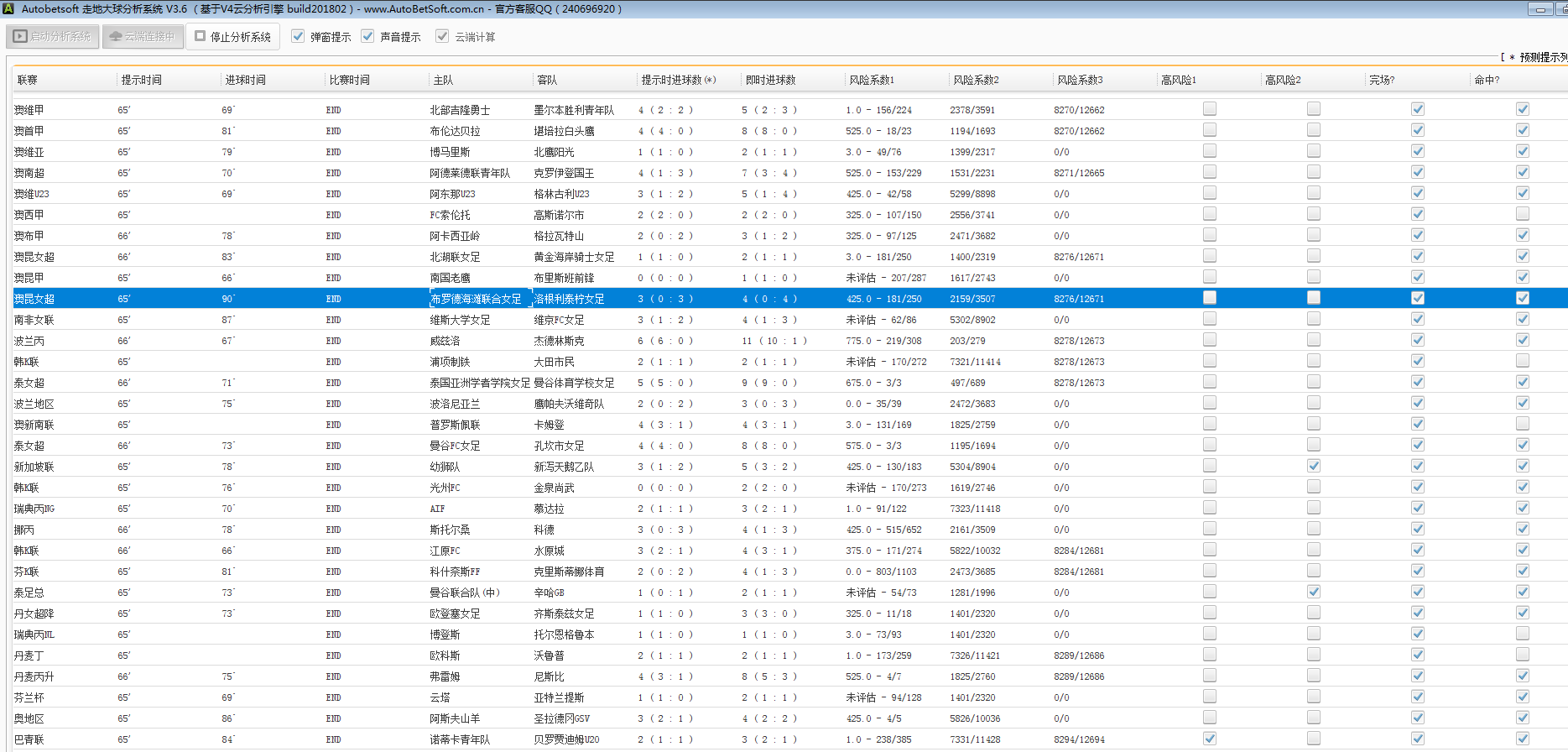Click the 北部吉隆勇士 team cell

(x=460, y=110)
